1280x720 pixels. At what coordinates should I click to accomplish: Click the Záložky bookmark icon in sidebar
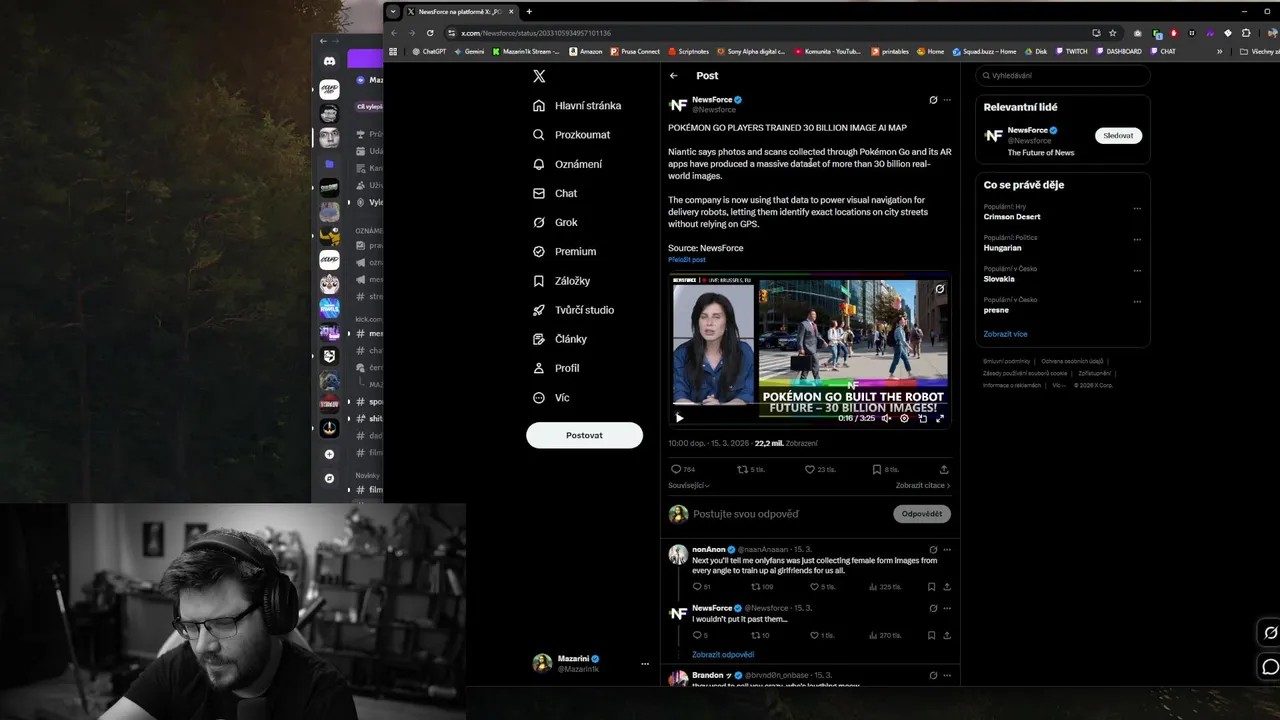click(539, 281)
